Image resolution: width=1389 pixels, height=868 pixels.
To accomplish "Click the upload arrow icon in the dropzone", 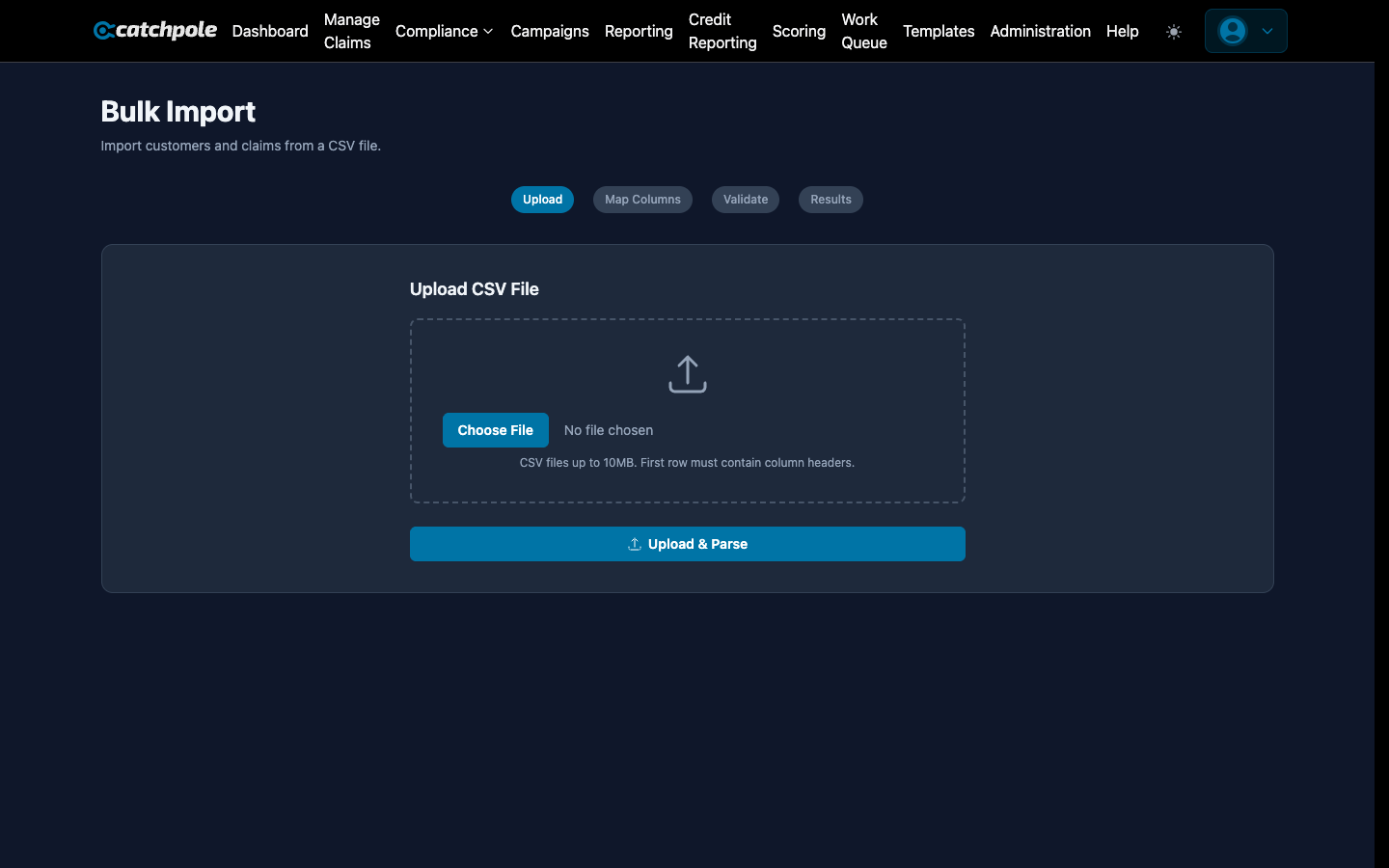I will tap(687, 373).
